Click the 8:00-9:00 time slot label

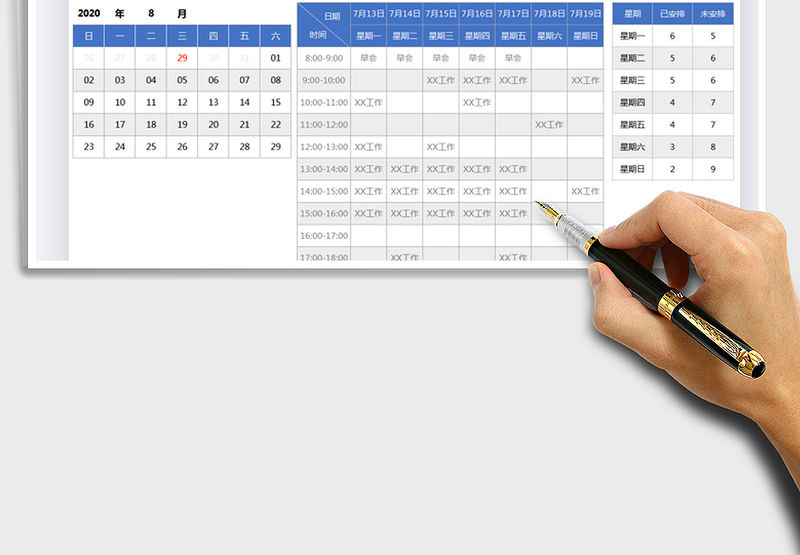pyautogui.click(x=323, y=58)
